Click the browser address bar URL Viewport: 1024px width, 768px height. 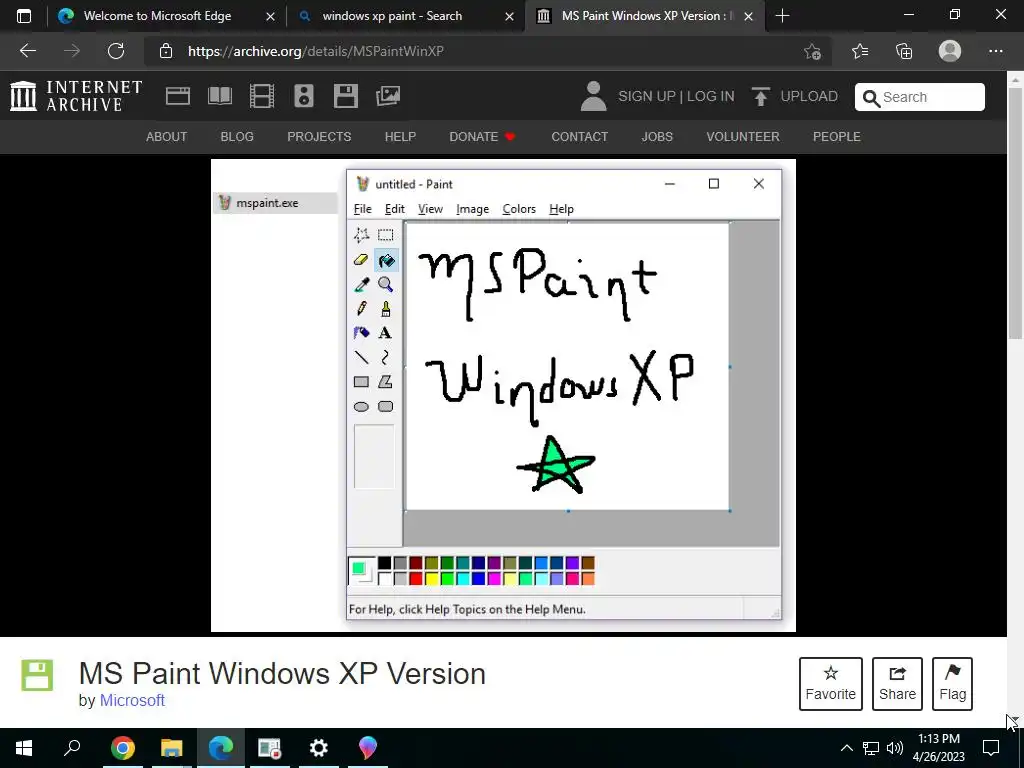point(315,51)
